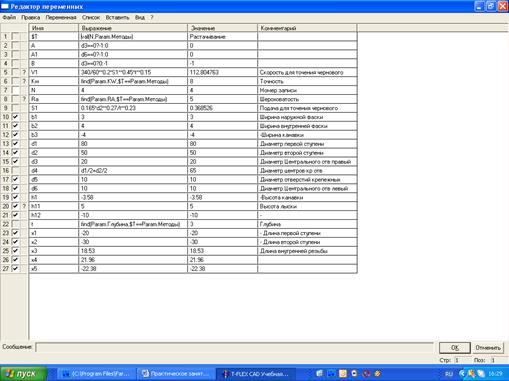Click the Сообщение message field
This screenshot has height=381, width=509.
coord(235,347)
